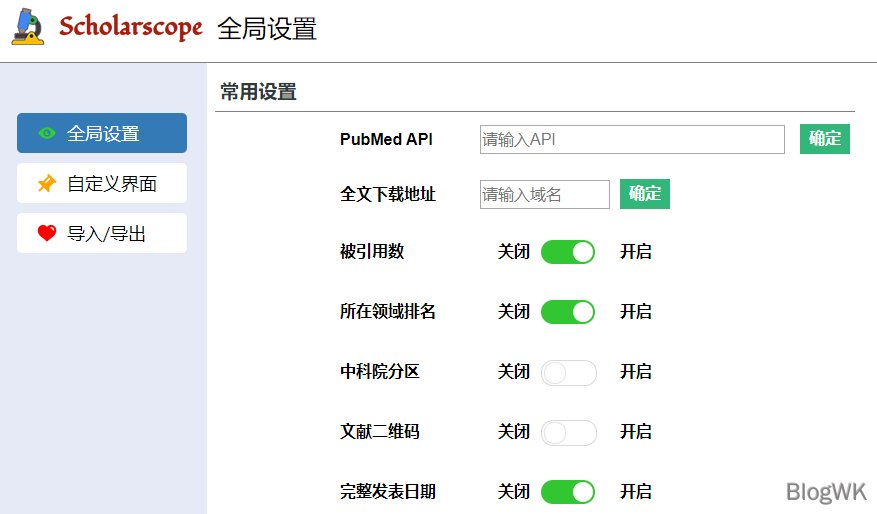The image size is (877, 514).
Task: Enable the 文献二维码 switch
Action: click(x=568, y=432)
